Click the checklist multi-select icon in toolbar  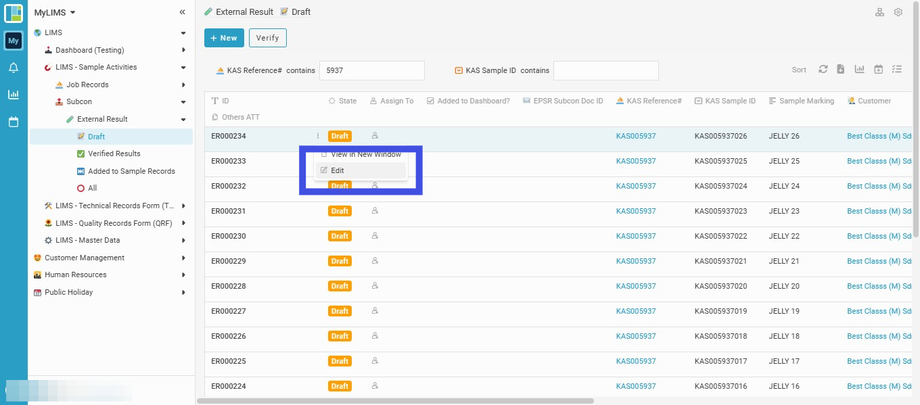click(897, 69)
